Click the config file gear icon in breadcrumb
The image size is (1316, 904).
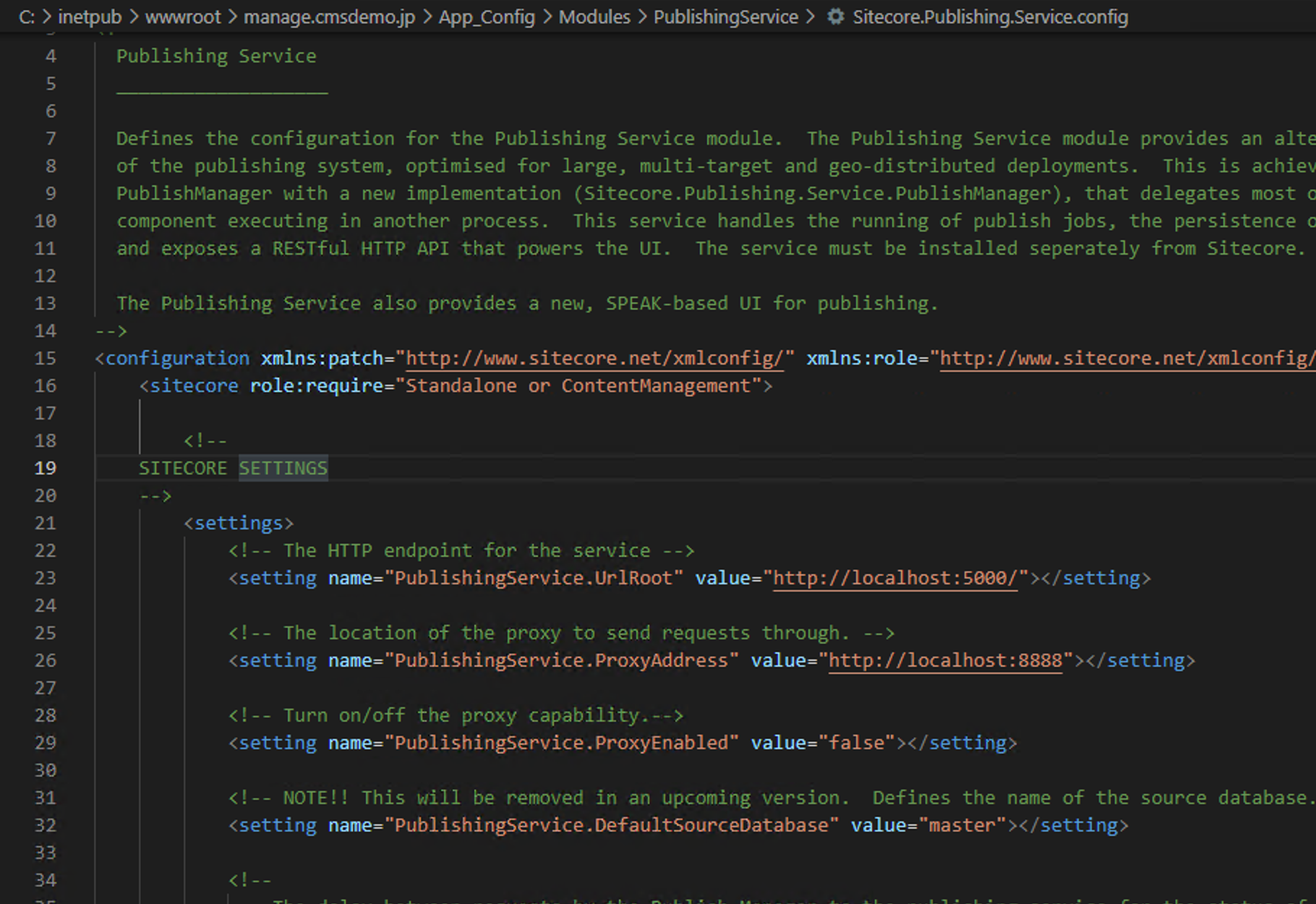point(835,17)
